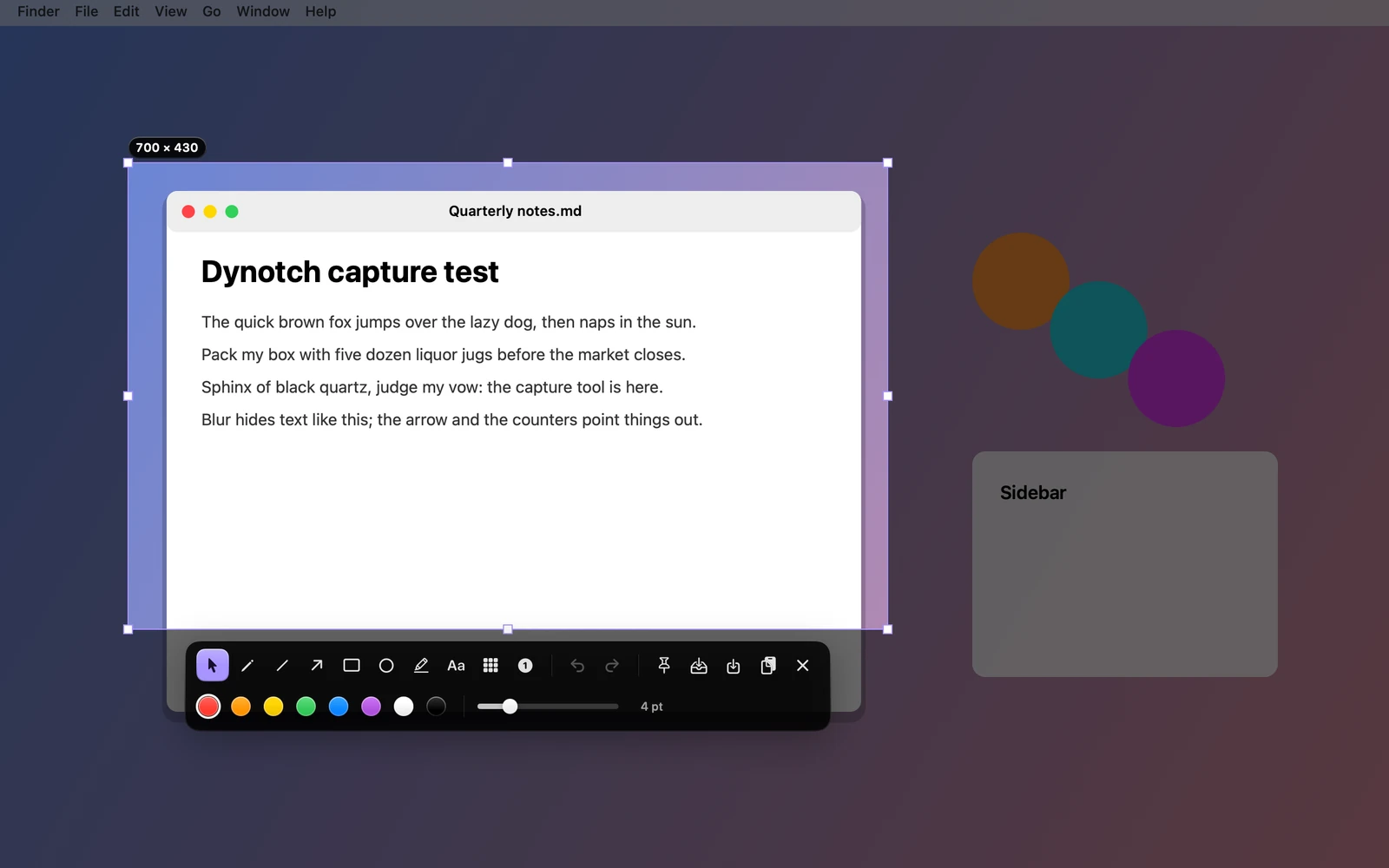Redo the last annotation
Viewport: 1389px width, 868px height.
click(612, 666)
